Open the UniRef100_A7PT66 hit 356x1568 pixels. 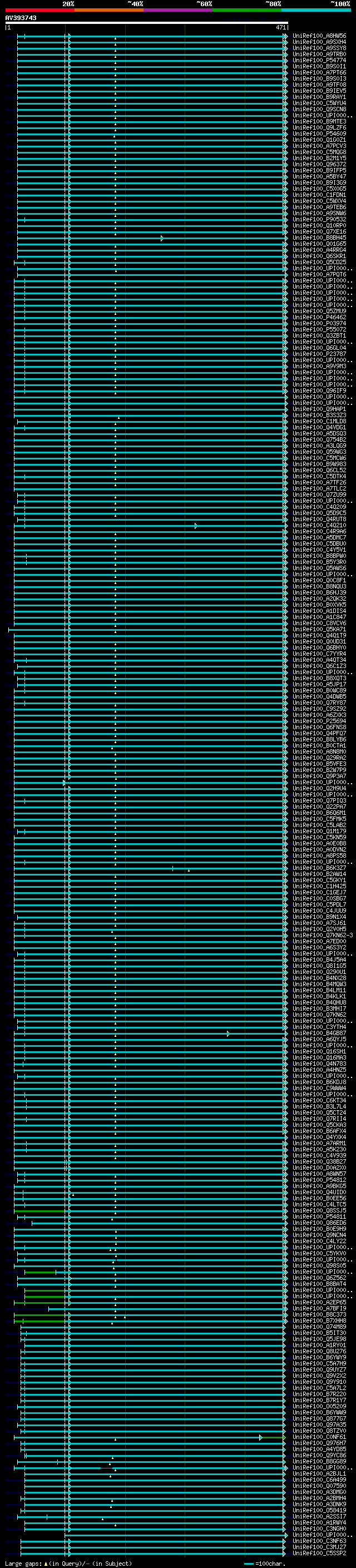(319, 72)
